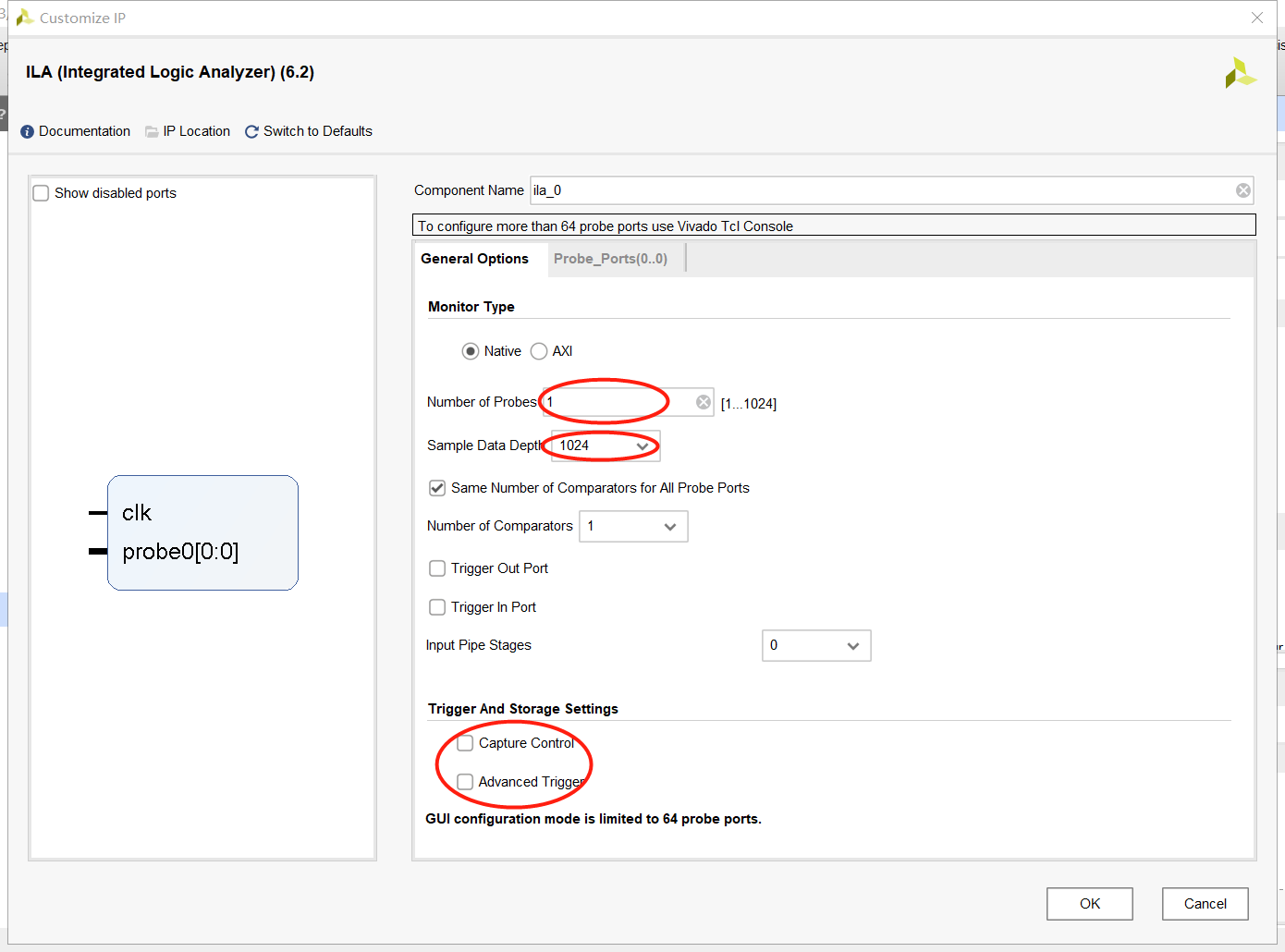Switch to the Probe_Ports(0..0) tab
The image size is (1285, 952).
pos(610,259)
